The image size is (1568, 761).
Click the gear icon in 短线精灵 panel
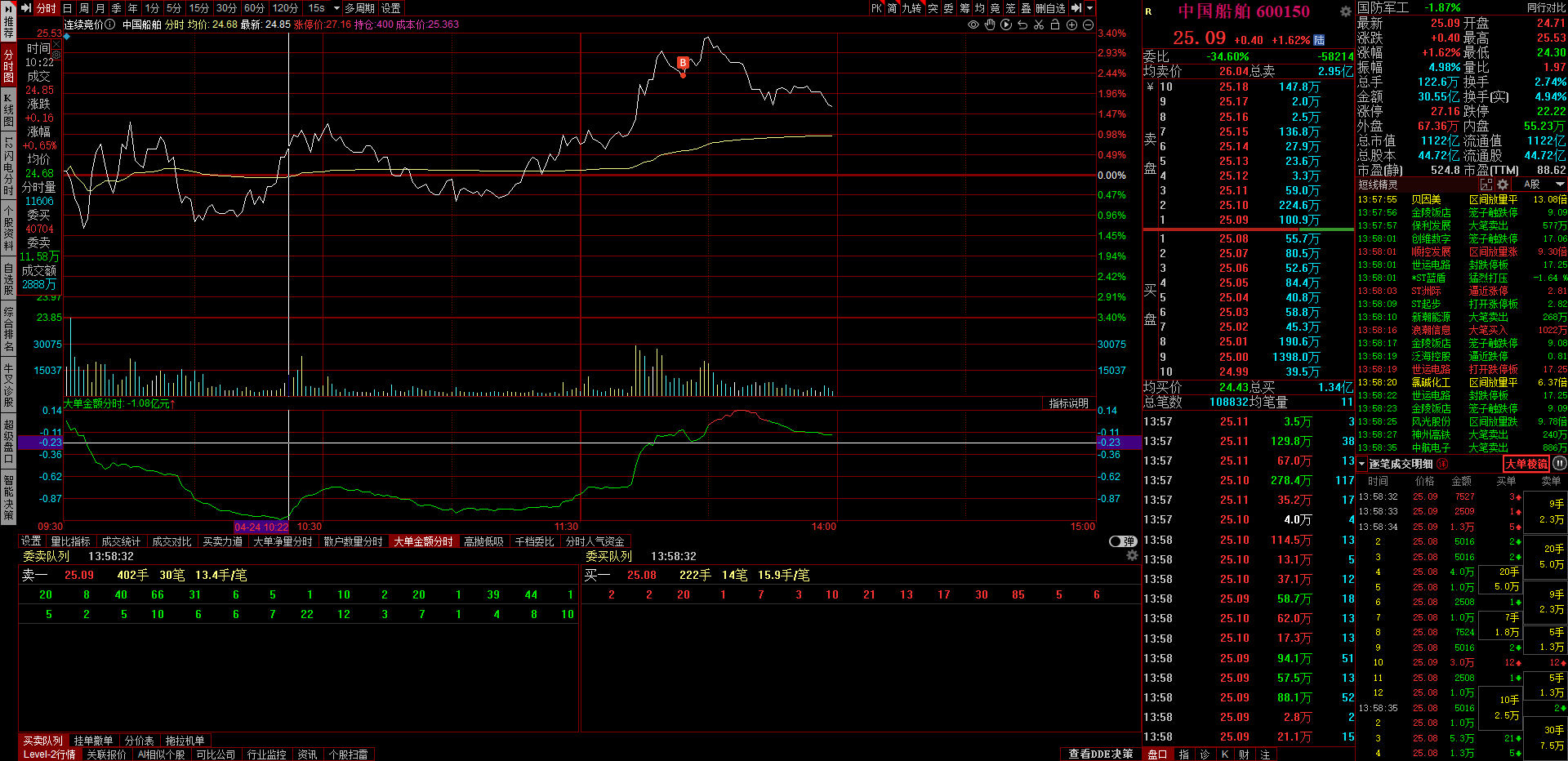point(1503,185)
